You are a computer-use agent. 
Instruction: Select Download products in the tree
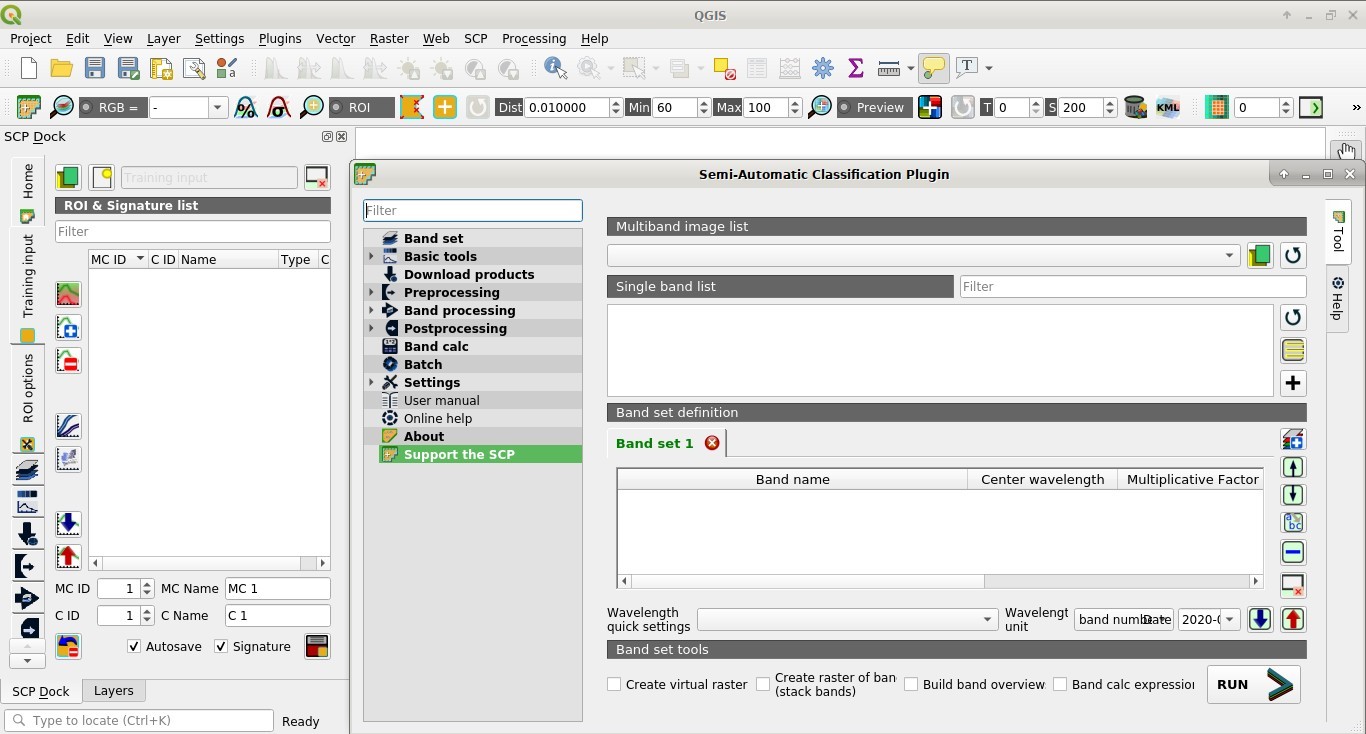pos(469,275)
